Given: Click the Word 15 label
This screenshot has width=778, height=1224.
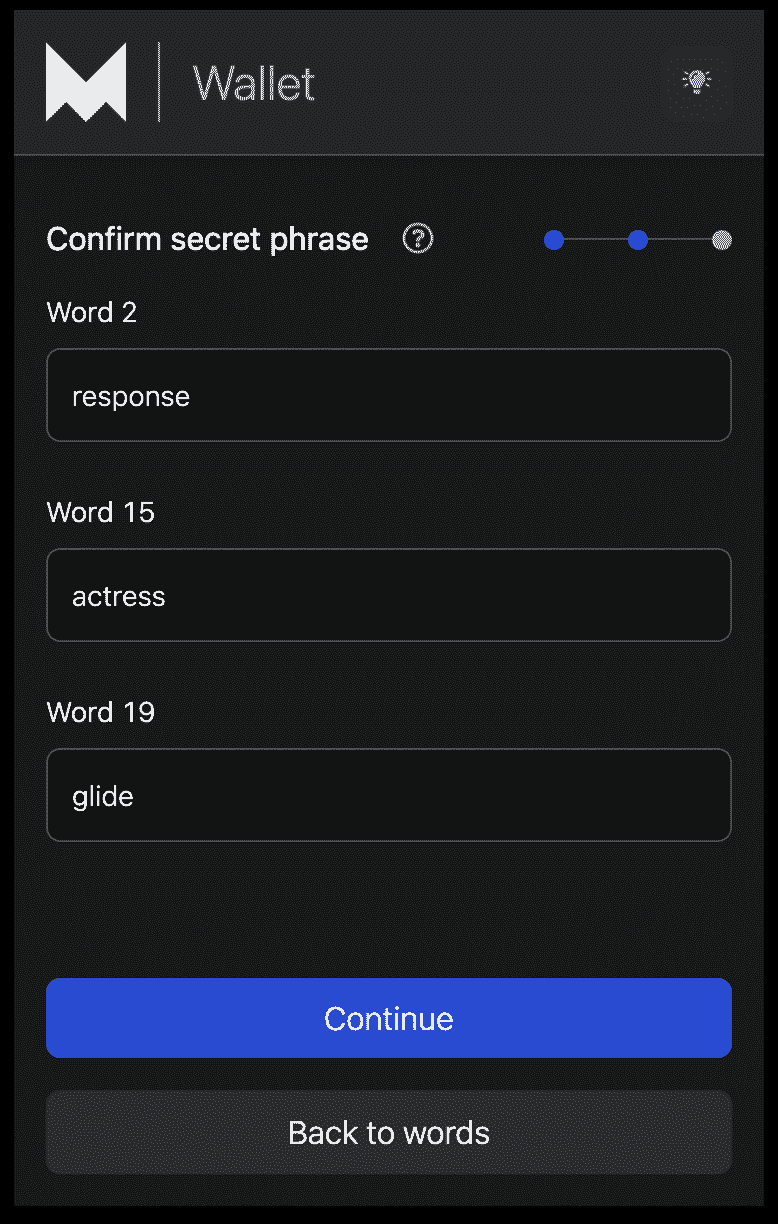Looking at the screenshot, I should coord(100,513).
